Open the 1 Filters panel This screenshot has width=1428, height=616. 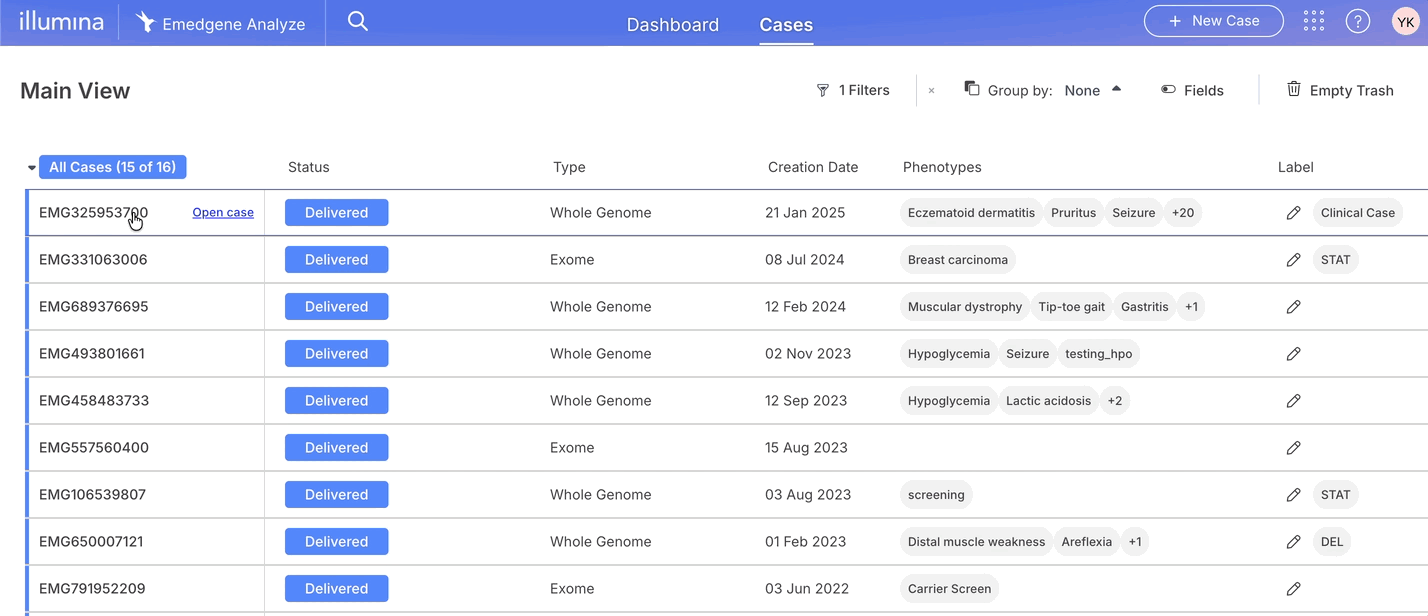tap(853, 90)
